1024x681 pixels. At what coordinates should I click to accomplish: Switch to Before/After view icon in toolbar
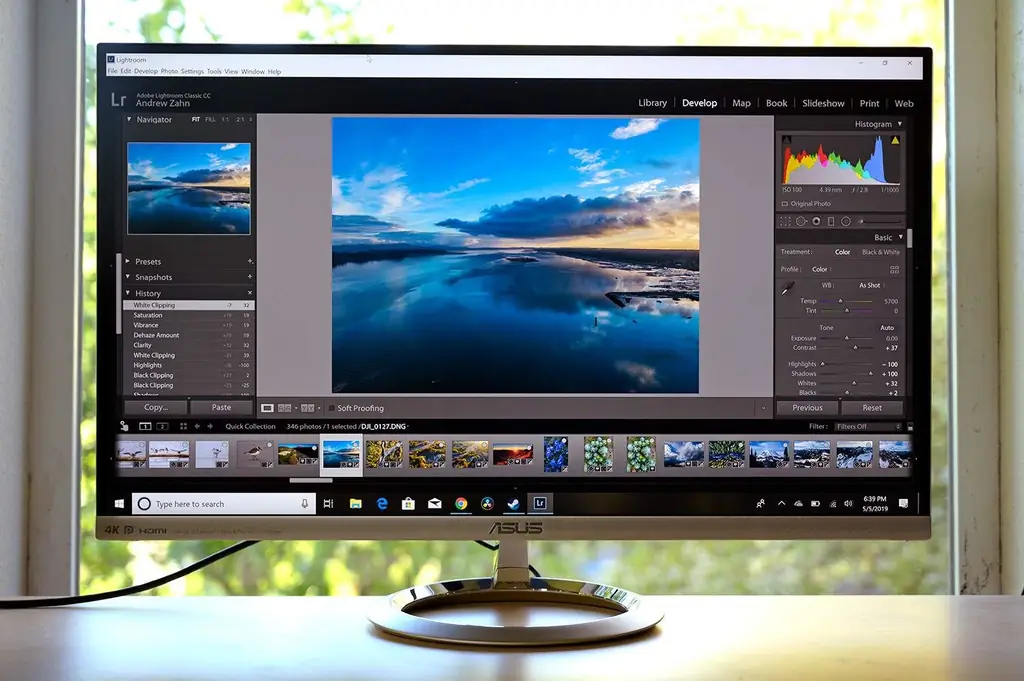pos(308,408)
